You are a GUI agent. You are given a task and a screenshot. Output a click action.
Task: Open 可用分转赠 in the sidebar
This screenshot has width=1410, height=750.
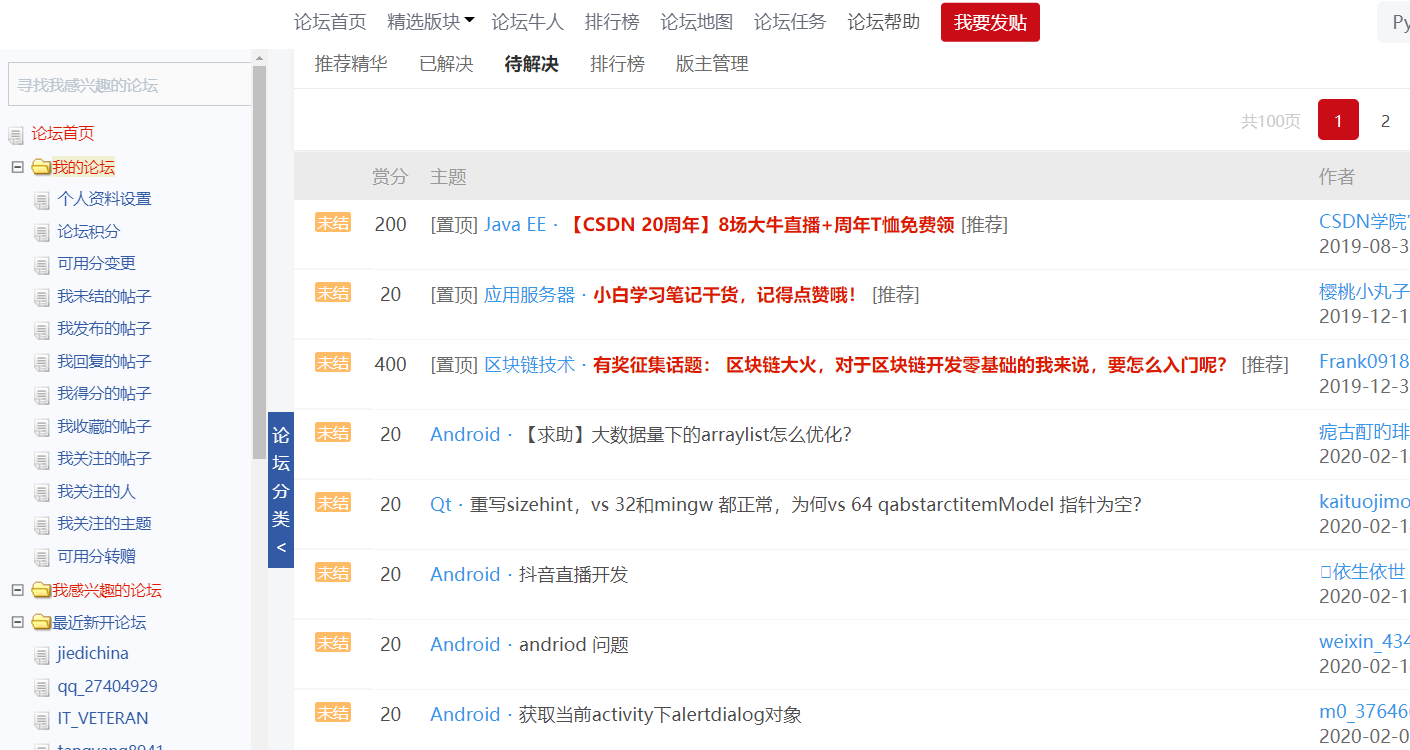[96, 557]
